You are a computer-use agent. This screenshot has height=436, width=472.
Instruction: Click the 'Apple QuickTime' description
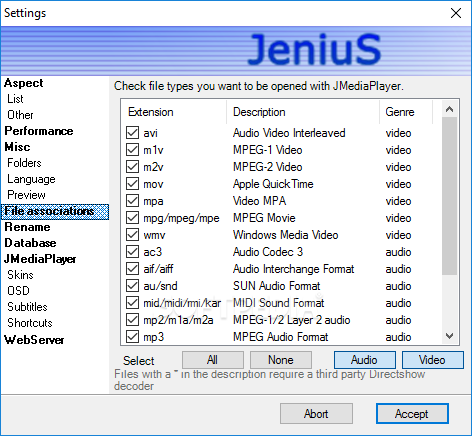point(273,184)
